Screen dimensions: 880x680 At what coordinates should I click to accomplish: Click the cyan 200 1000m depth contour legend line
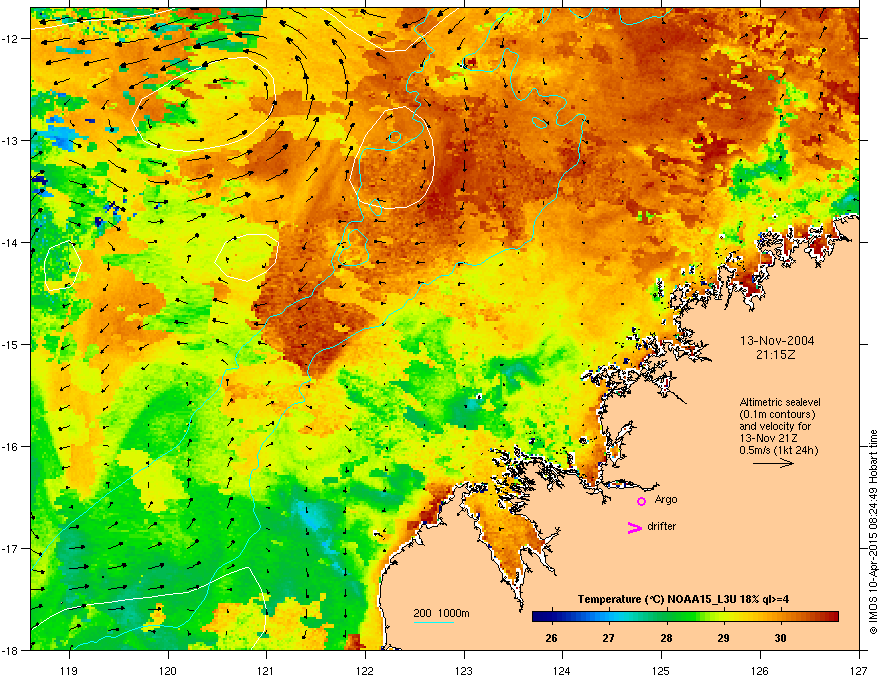tap(433, 622)
